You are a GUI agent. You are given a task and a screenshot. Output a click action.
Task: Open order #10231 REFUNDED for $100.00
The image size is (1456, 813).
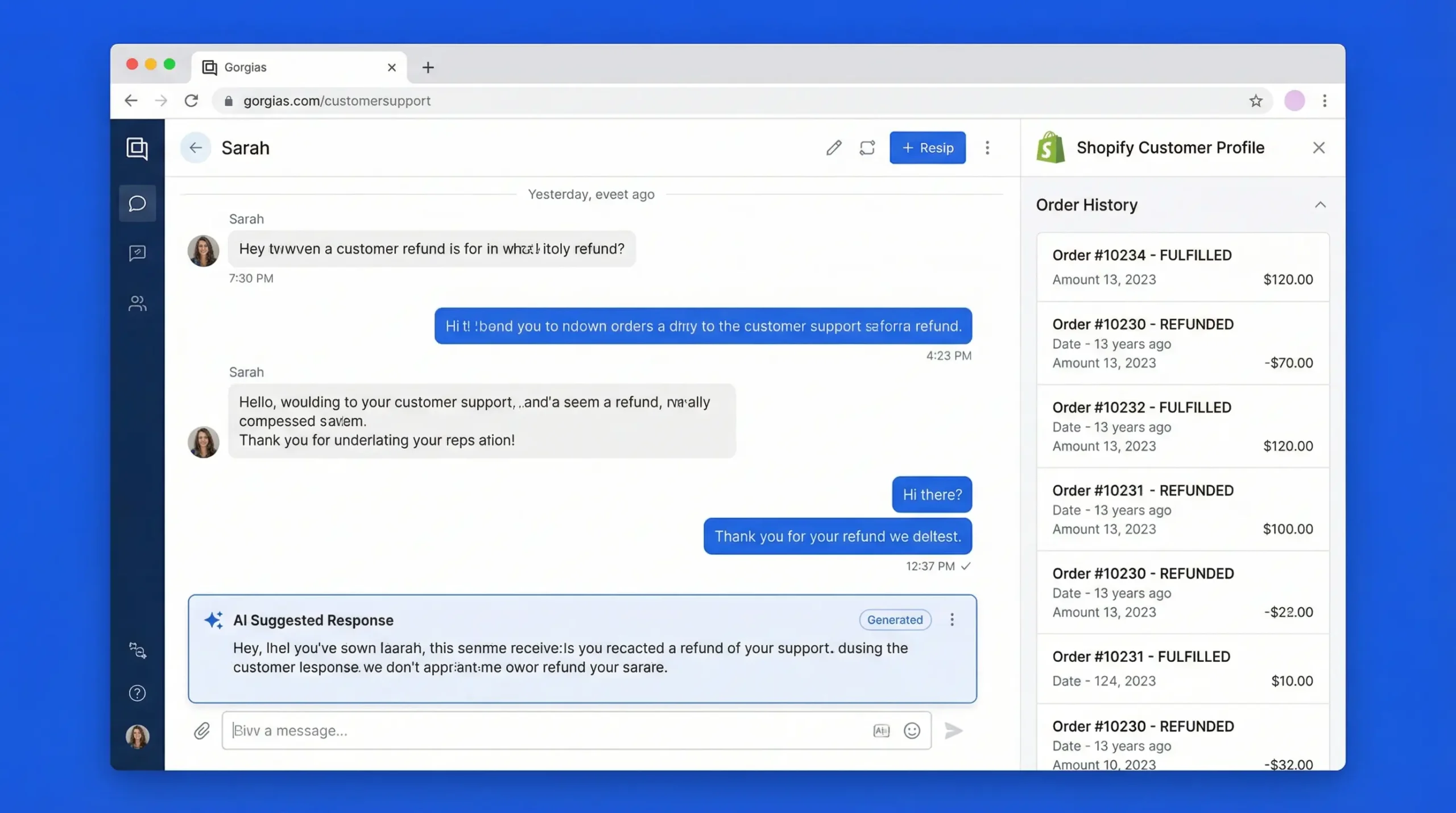(x=1182, y=509)
